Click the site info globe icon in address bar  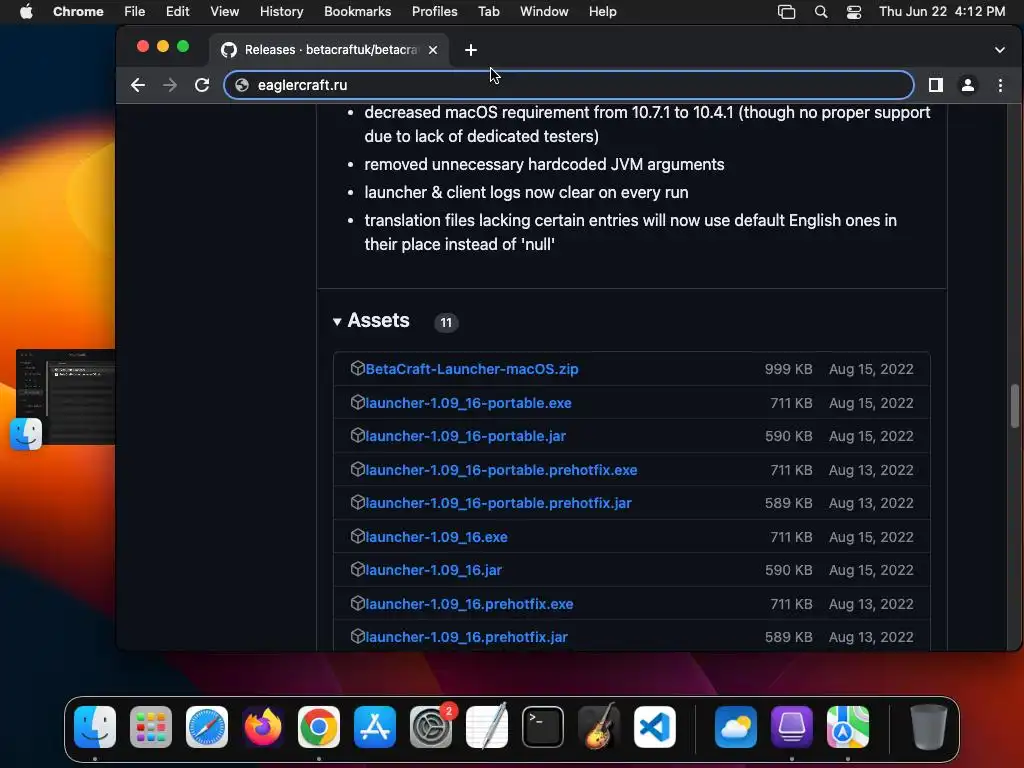point(242,85)
